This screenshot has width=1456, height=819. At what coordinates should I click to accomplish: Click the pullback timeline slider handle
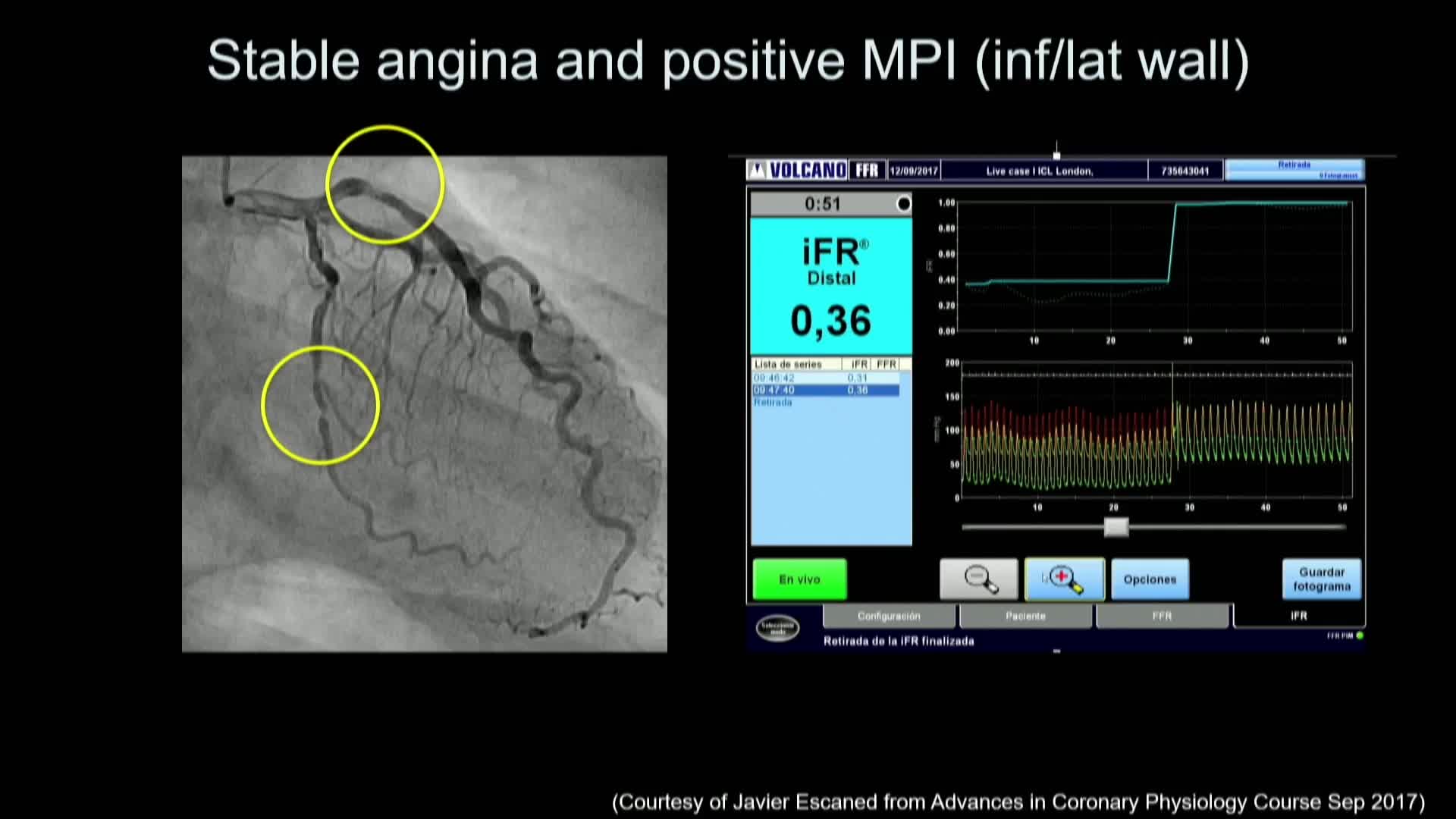[x=1116, y=527]
